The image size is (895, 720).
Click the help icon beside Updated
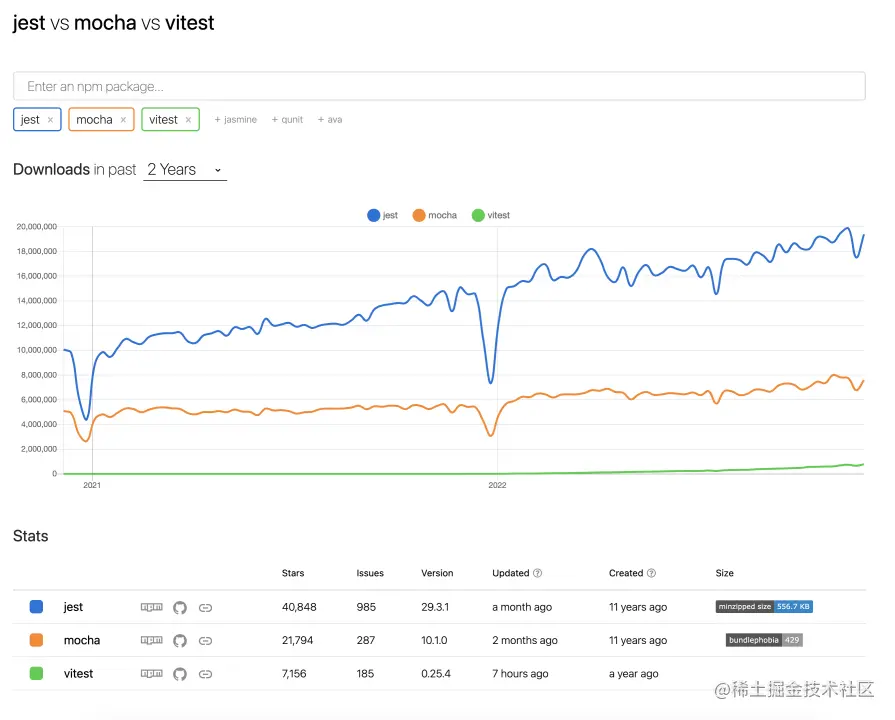coord(538,574)
